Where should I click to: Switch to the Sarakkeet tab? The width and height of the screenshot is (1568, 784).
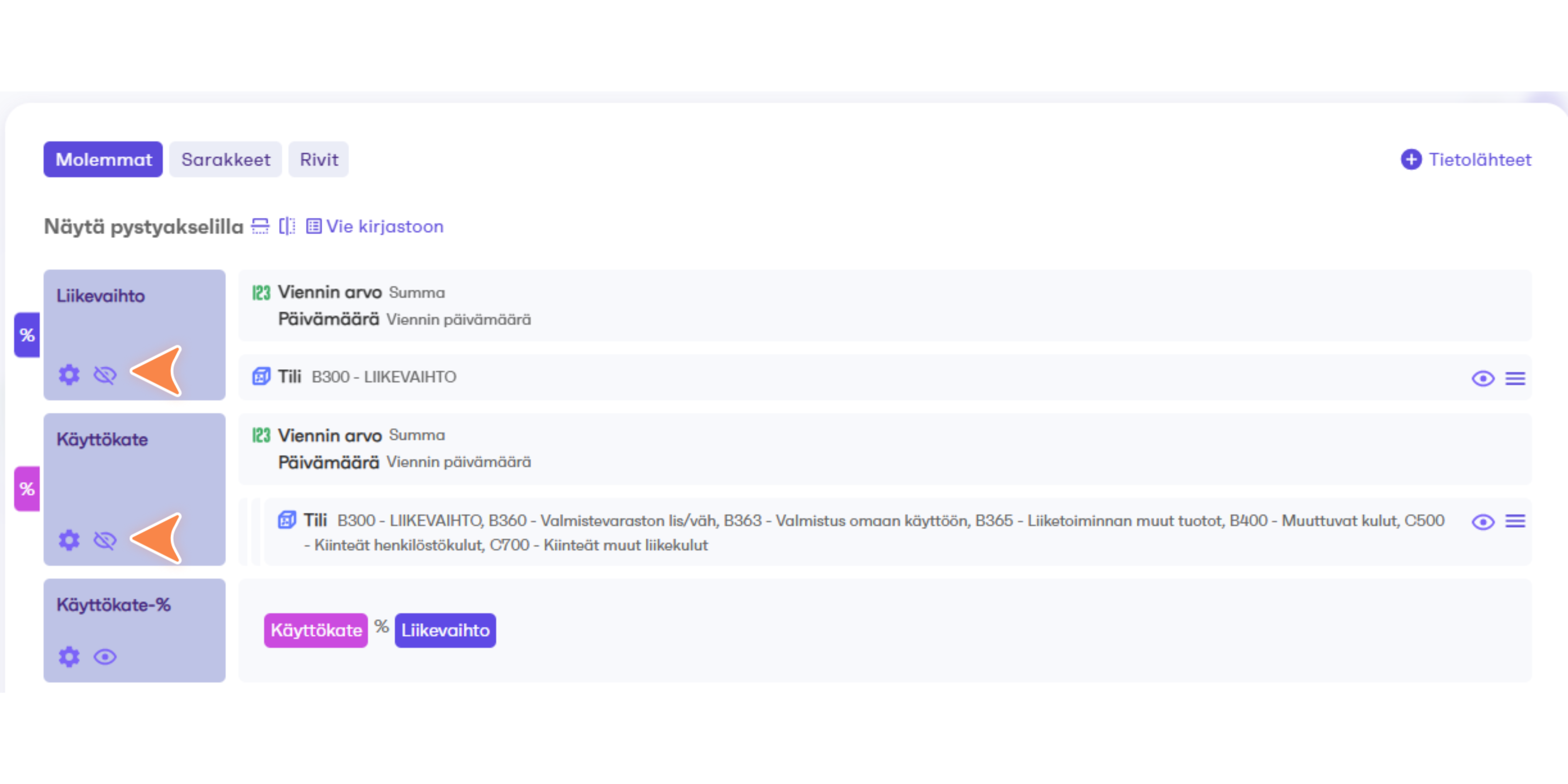[226, 159]
